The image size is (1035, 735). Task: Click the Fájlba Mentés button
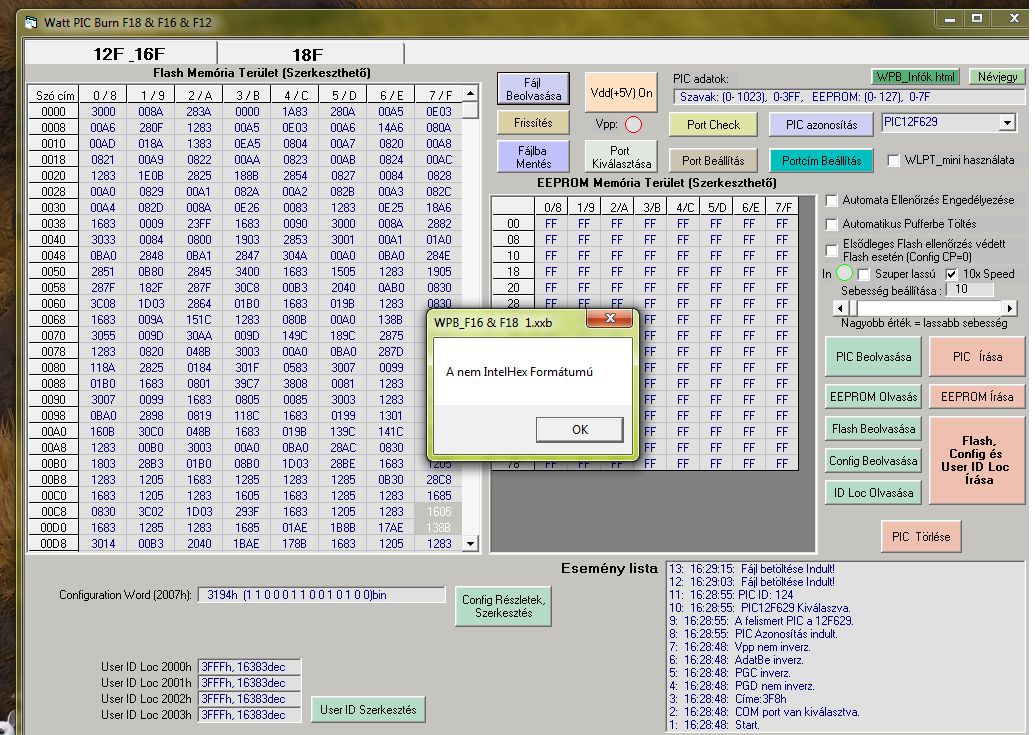coord(533,157)
